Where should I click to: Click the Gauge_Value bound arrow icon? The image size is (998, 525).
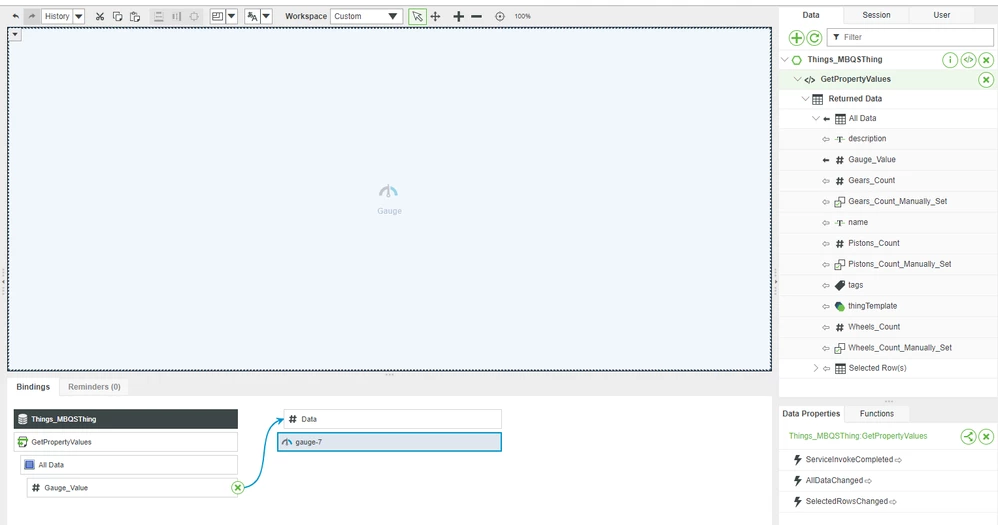click(x=826, y=160)
